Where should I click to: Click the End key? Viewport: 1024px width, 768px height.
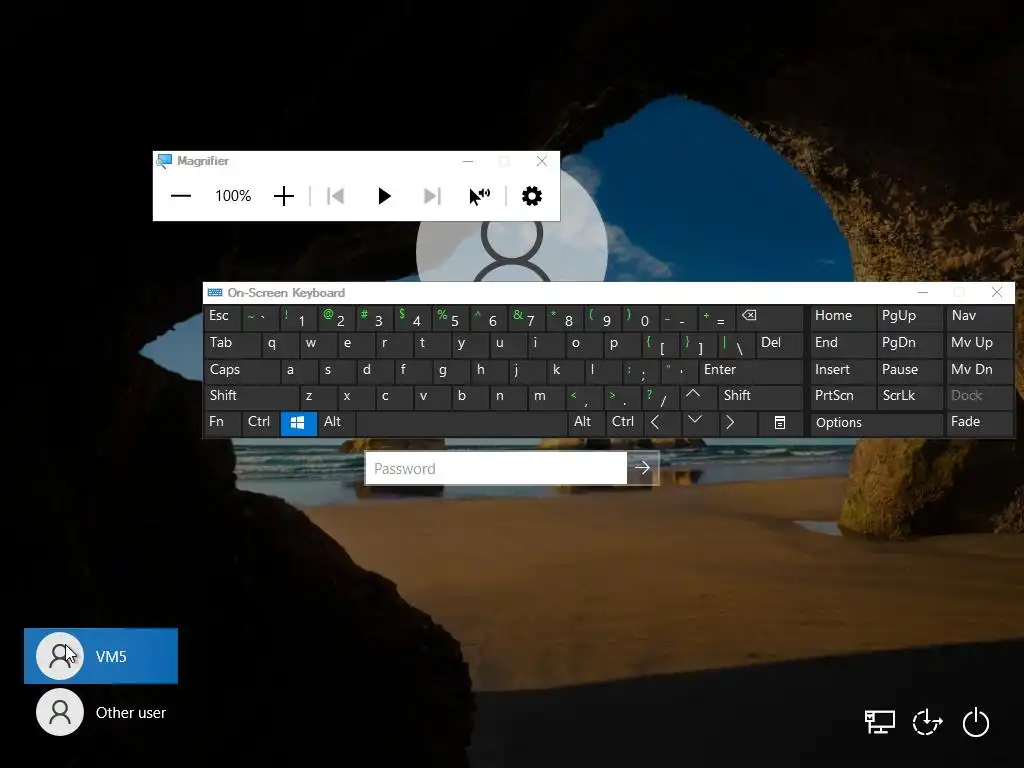click(842, 344)
